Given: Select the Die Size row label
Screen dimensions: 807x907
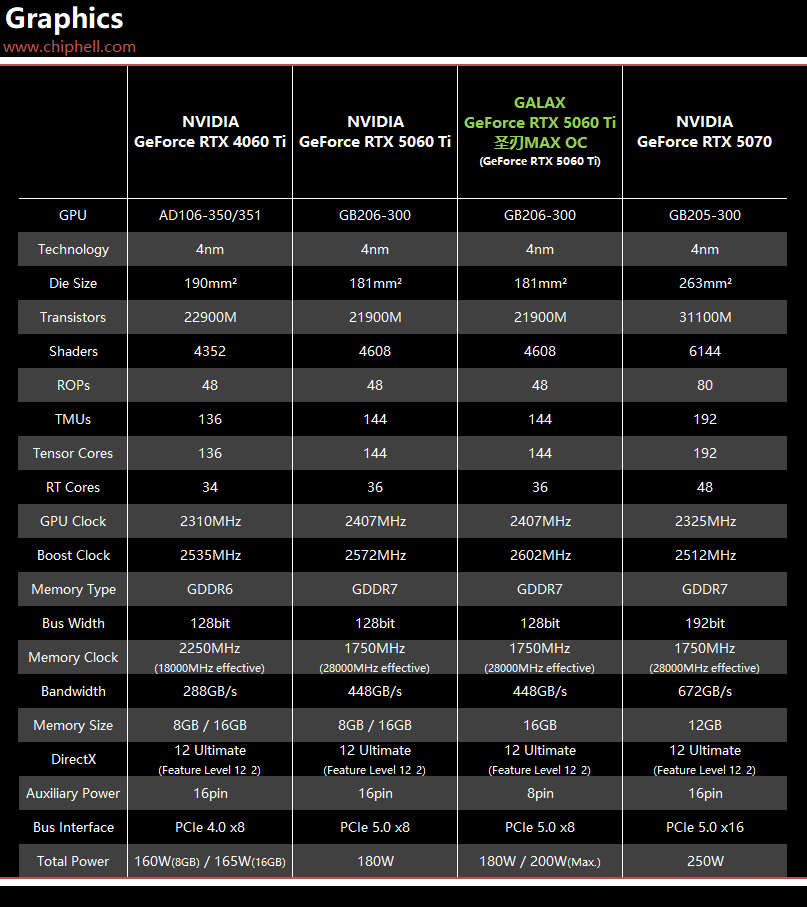Looking at the screenshot, I should 73,283.
